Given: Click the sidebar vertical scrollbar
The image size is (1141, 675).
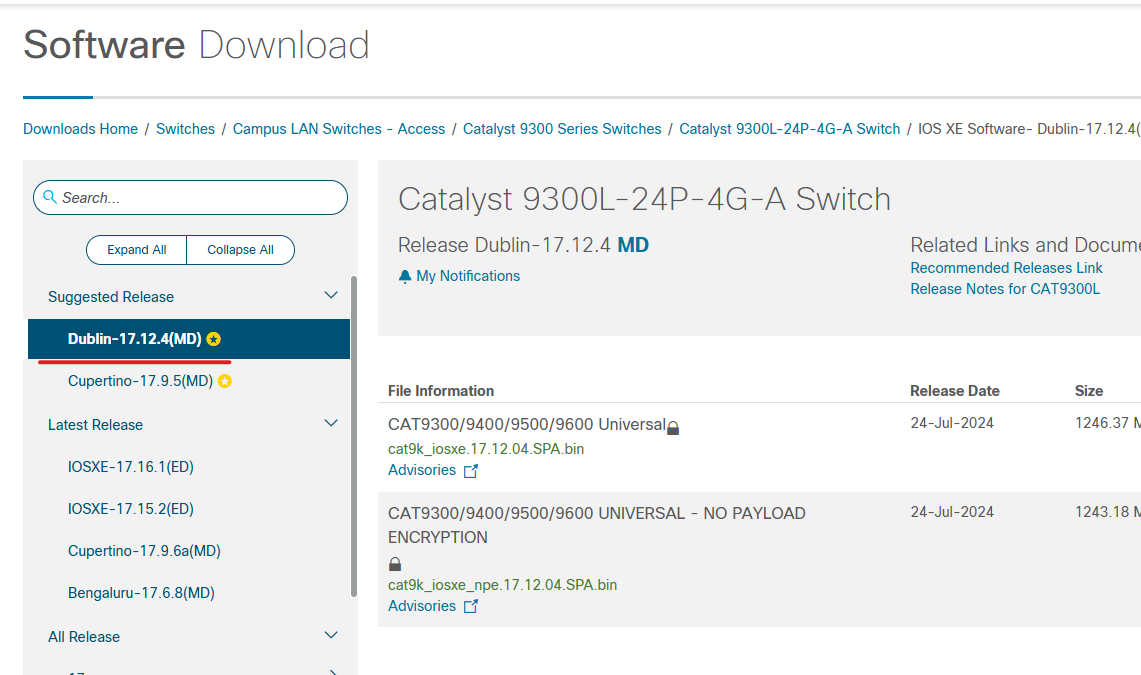Looking at the screenshot, I should [354, 436].
